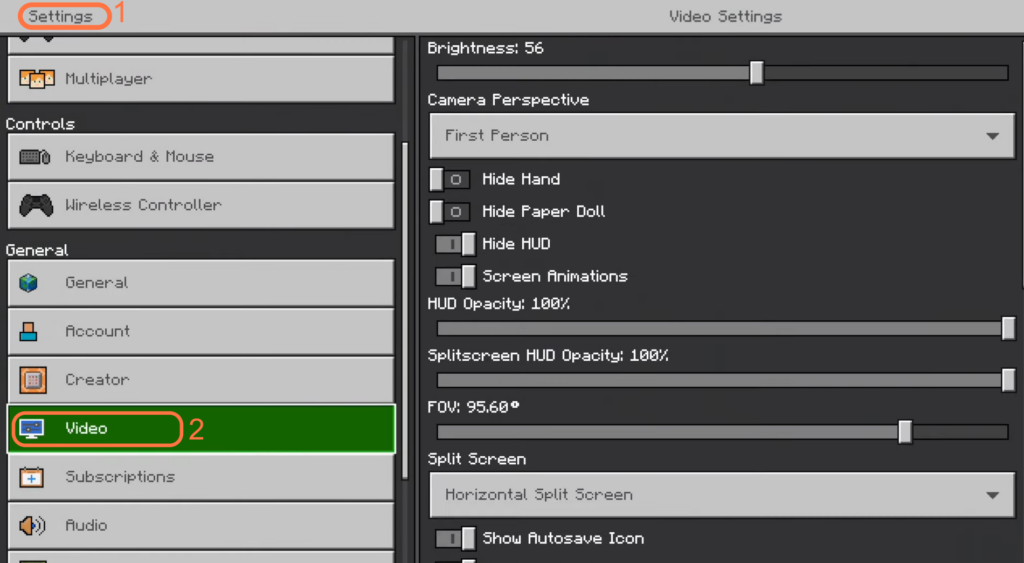
Task: Click the FOV: 95.60° label
Action: (473, 408)
